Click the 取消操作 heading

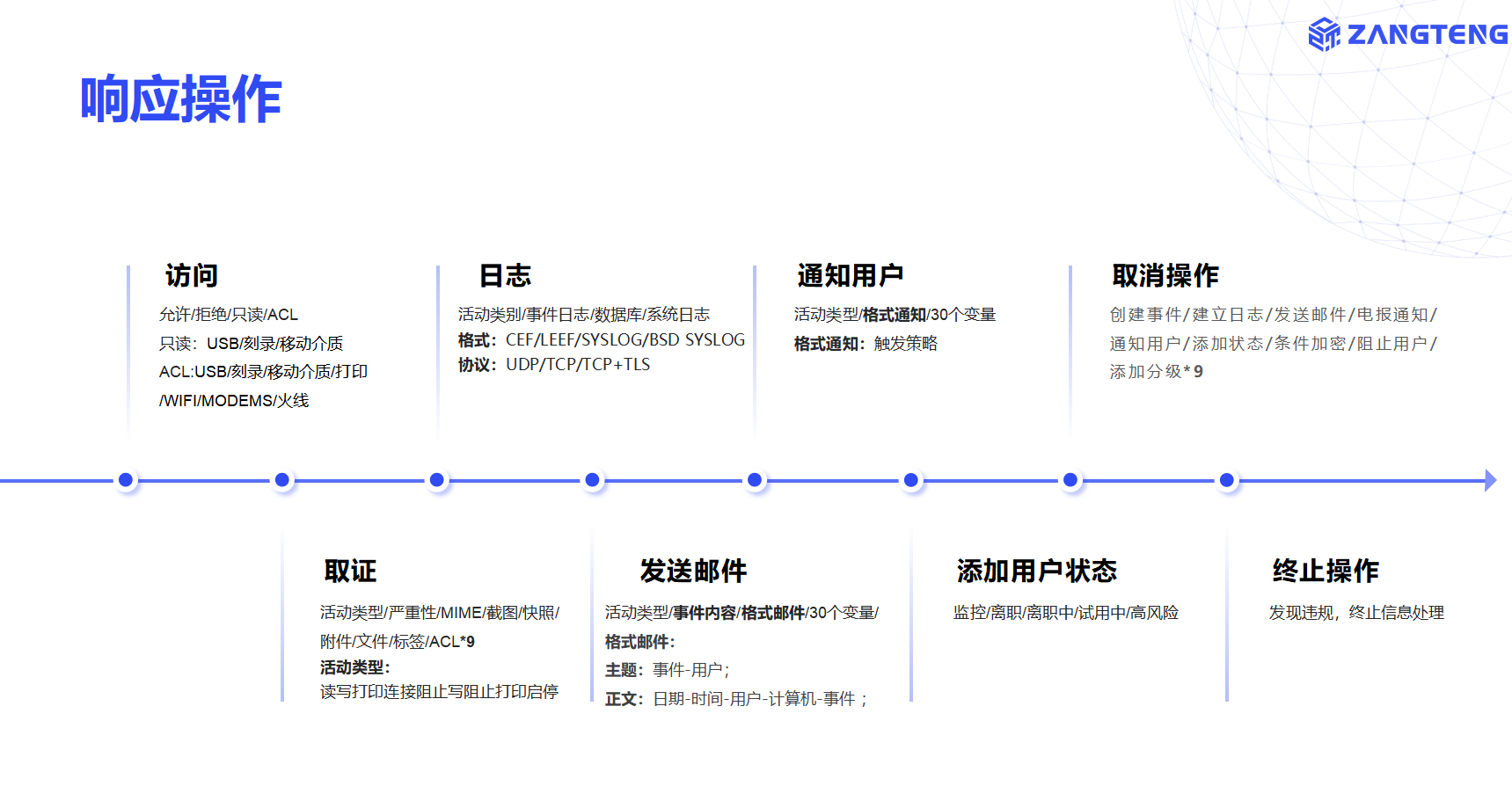coord(1165,276)
